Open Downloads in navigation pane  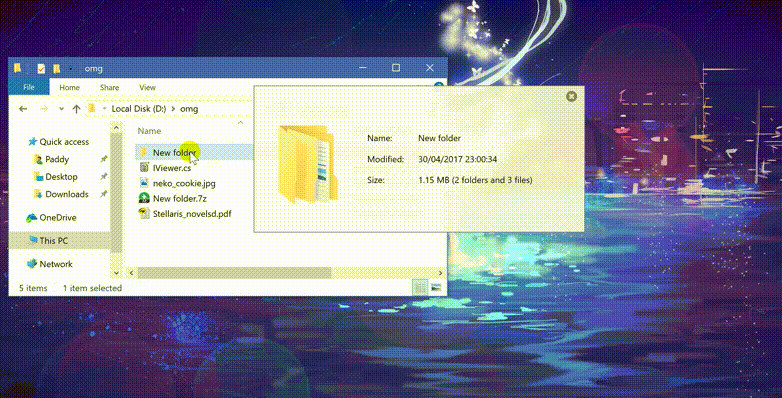[x=66, y=194]
